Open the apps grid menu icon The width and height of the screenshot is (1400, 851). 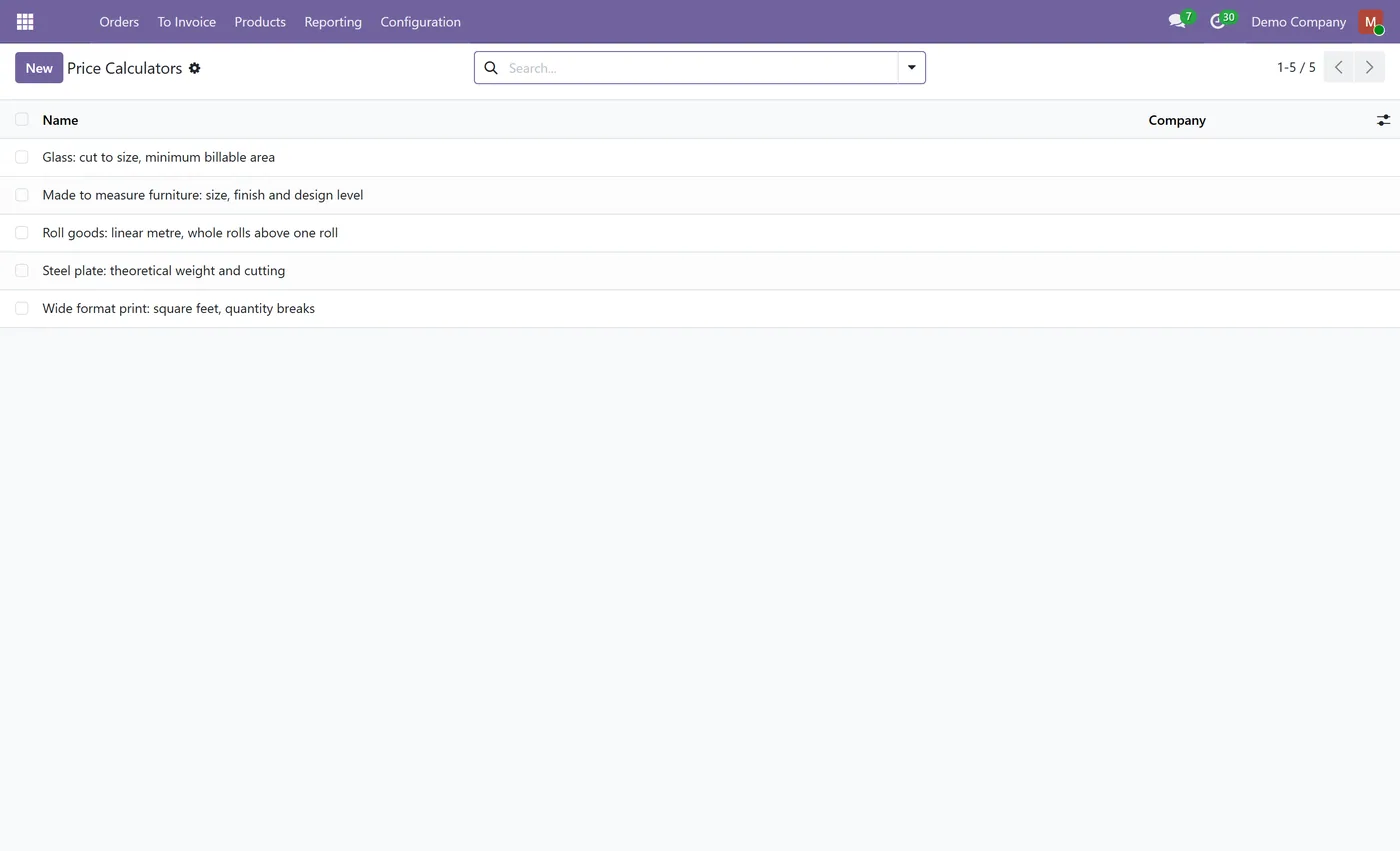tap(25, 21)
